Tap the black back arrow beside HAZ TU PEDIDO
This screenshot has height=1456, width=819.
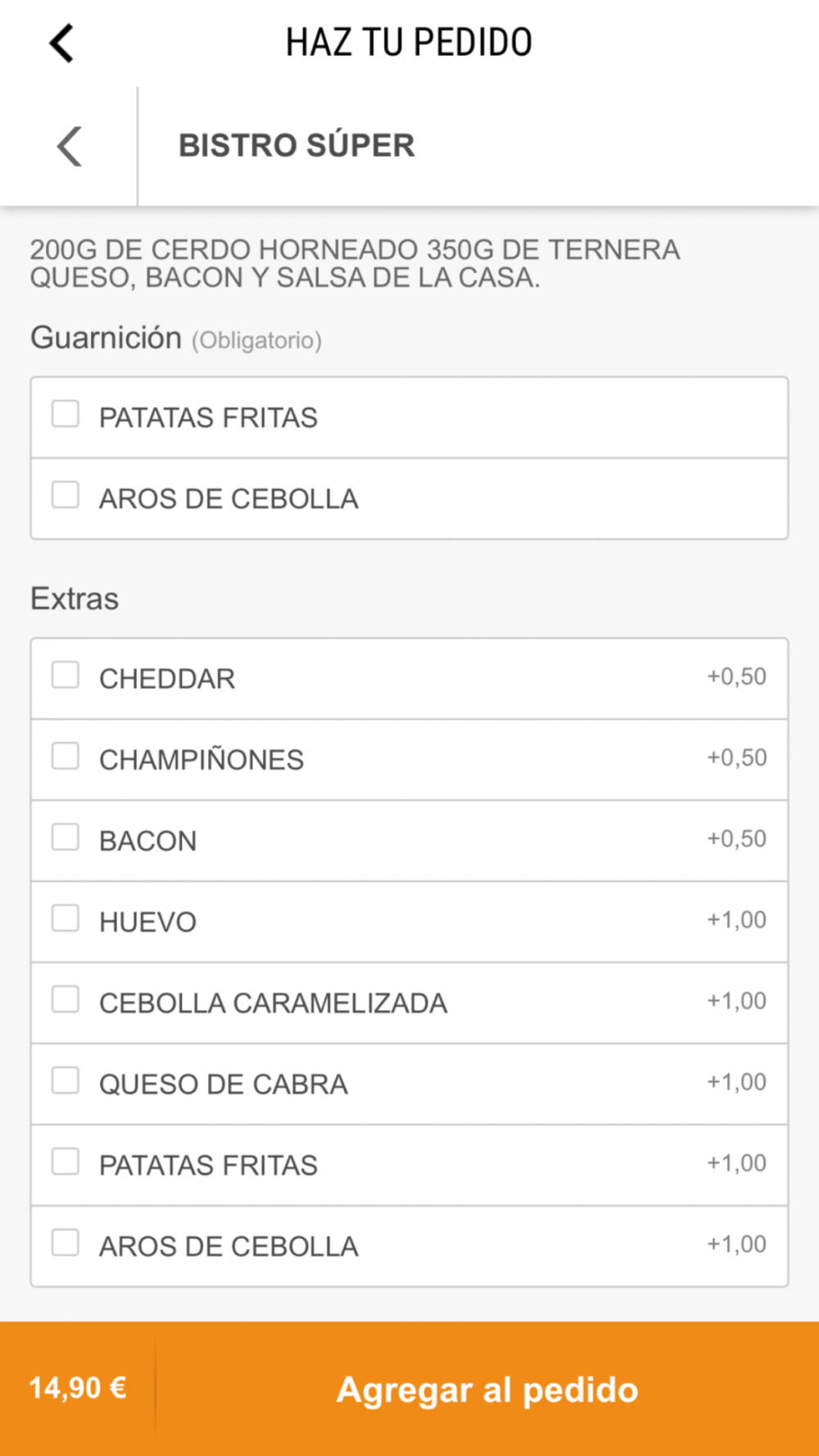pos(62,43)
